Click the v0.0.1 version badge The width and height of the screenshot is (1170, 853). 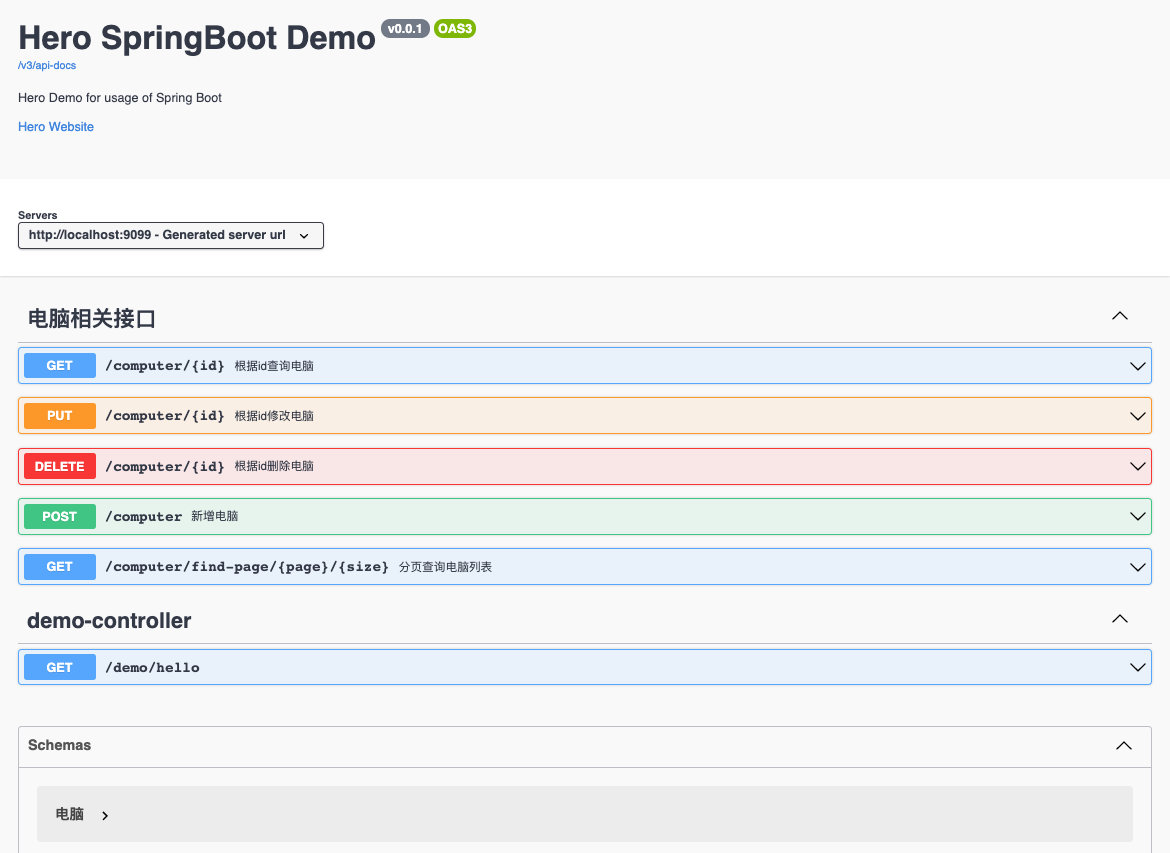click(405, 28)
